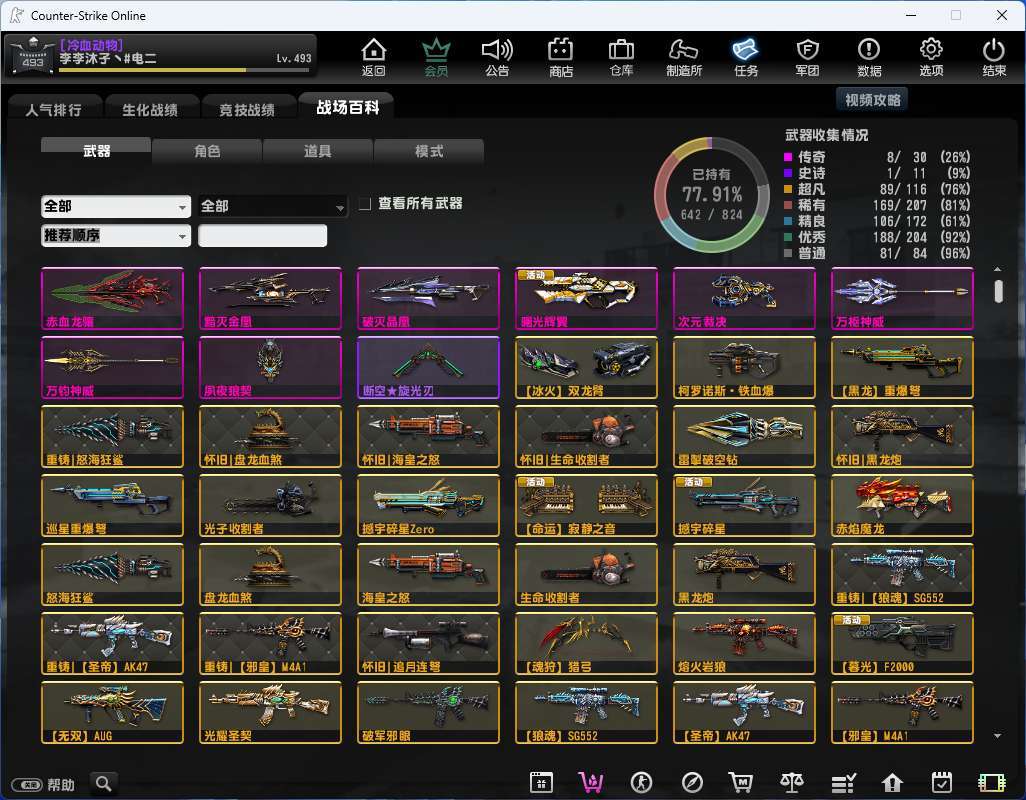The width and height of the screenshot is (1026, 800).
Task: Click the 结束 power icon to quit
Action: point(993,58)
